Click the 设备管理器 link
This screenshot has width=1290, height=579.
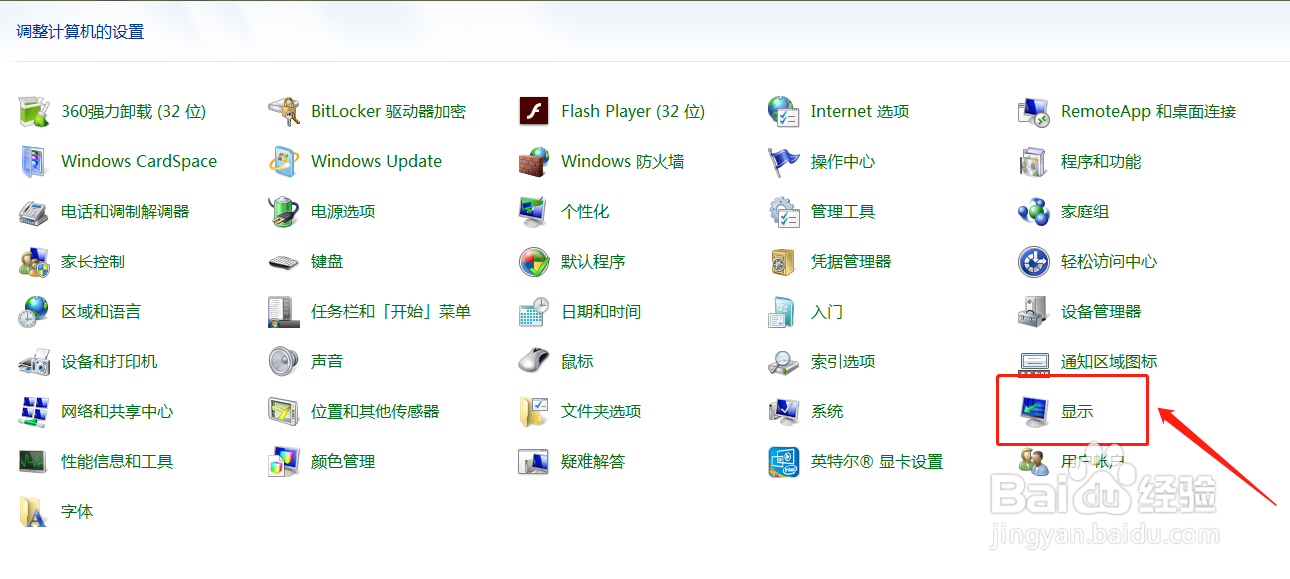tap(1101, 312)
